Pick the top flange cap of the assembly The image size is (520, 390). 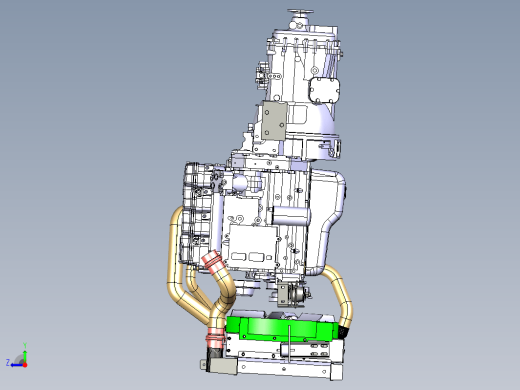pos(300,12)
